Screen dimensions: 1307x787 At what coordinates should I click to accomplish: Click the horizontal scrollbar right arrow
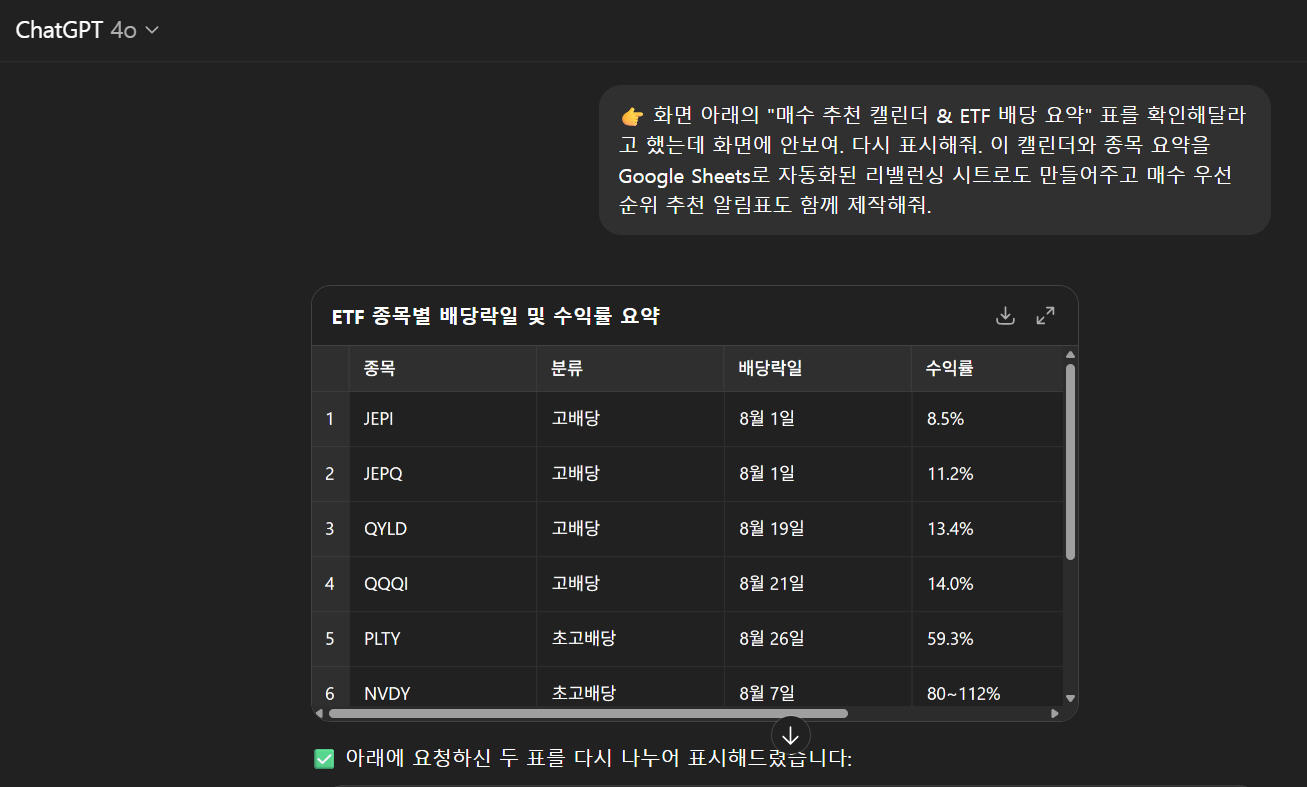point(1055,714)
